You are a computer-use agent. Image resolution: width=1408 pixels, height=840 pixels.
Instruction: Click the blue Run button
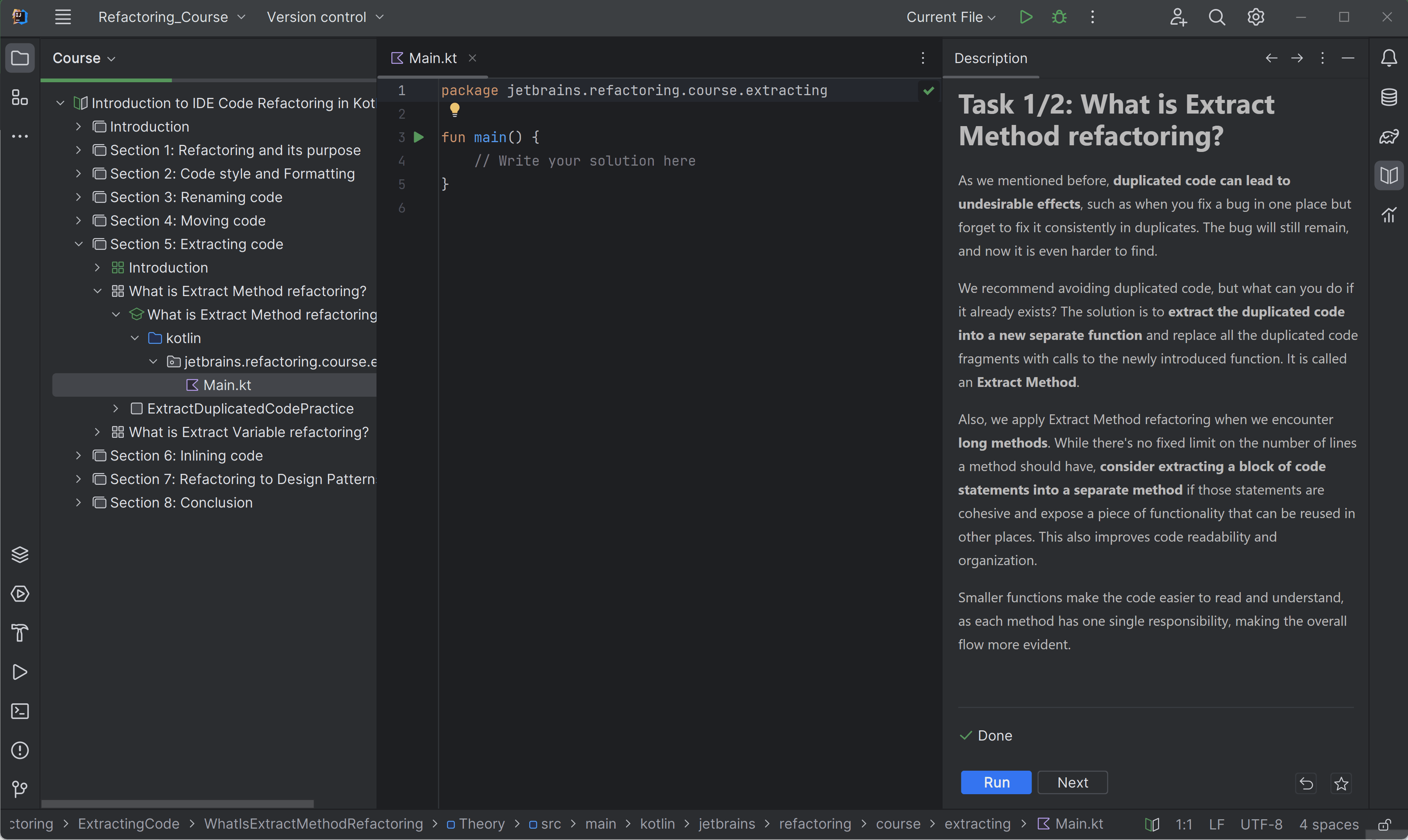pyautogui.click(x=996, y=782)
